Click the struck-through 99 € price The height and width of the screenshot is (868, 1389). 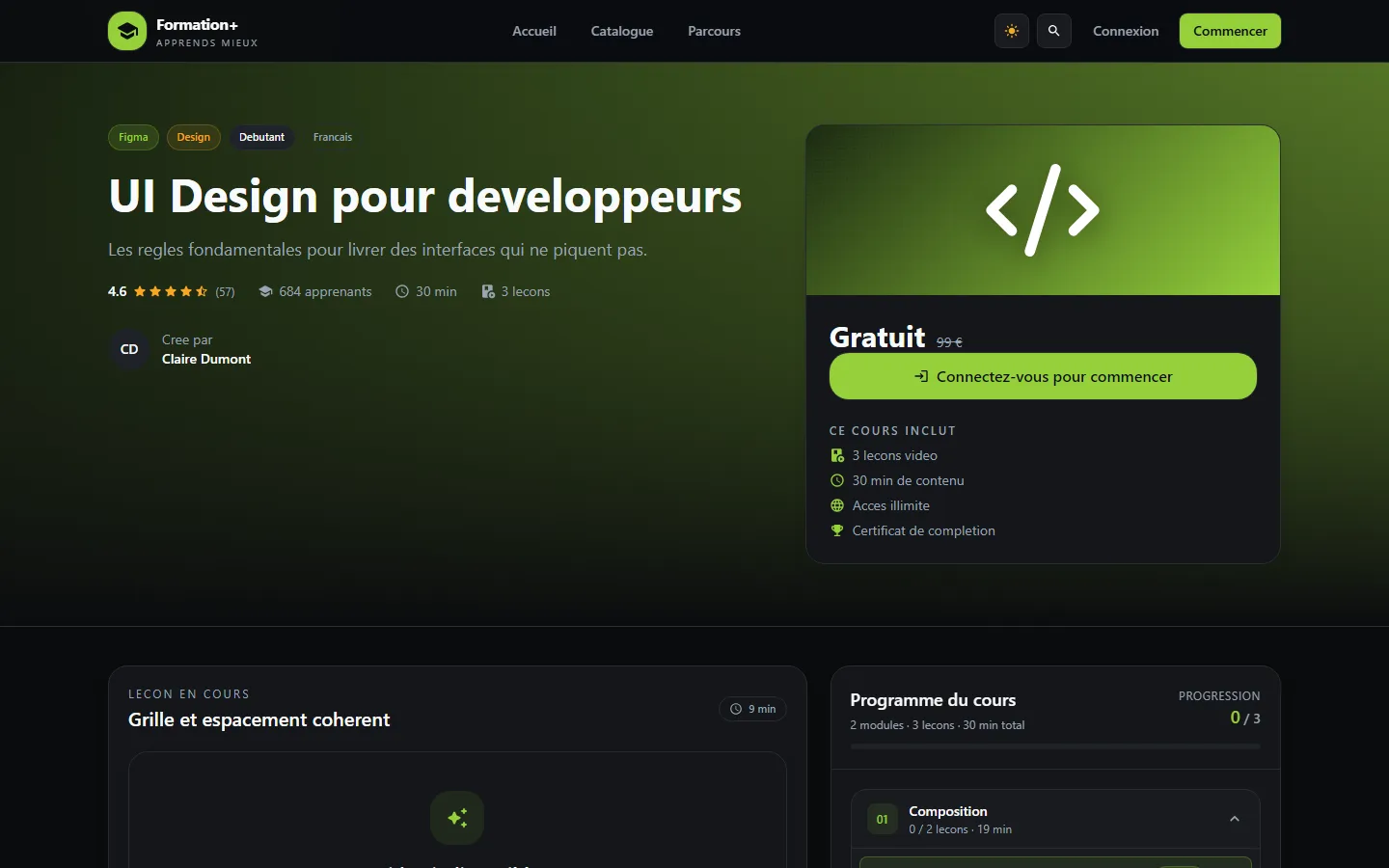click(949, 342)
